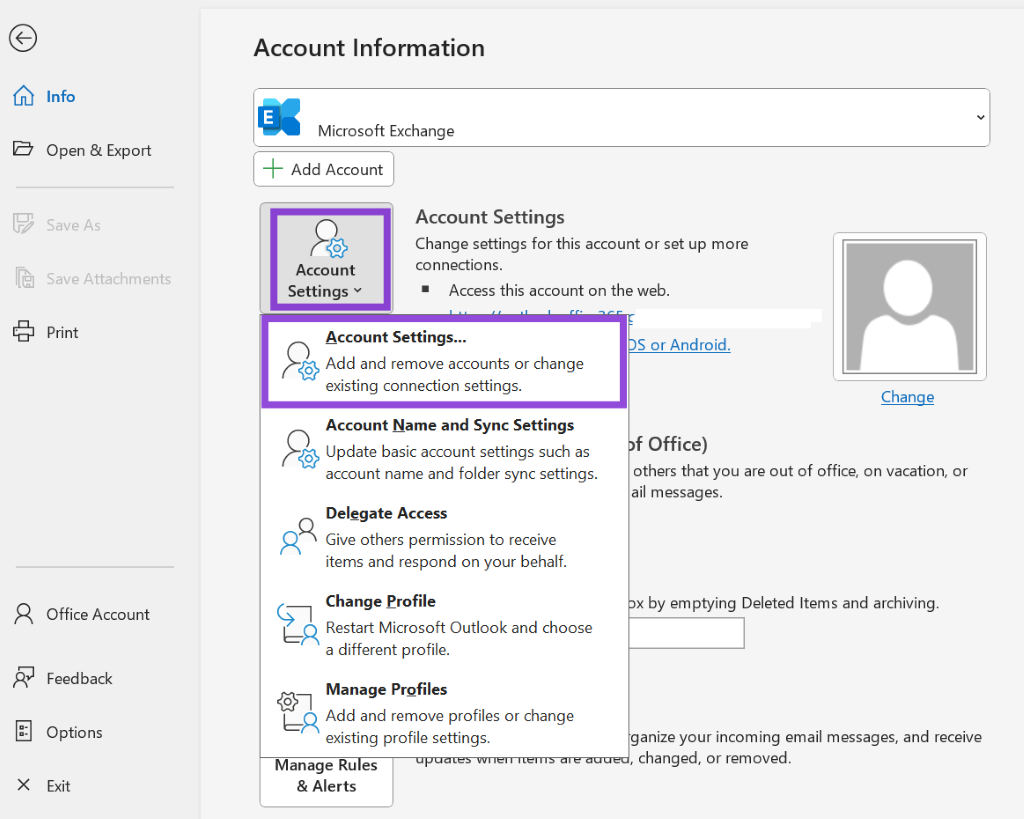Choose Account Name and Sync Settings

click(x=445, y=449)
